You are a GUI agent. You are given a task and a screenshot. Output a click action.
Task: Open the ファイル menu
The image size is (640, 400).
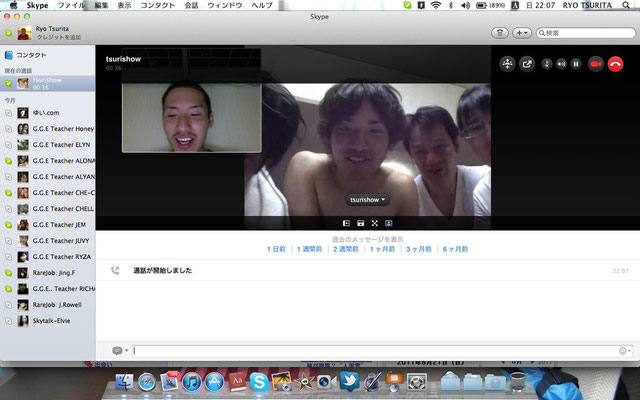(x=71, y=5)
